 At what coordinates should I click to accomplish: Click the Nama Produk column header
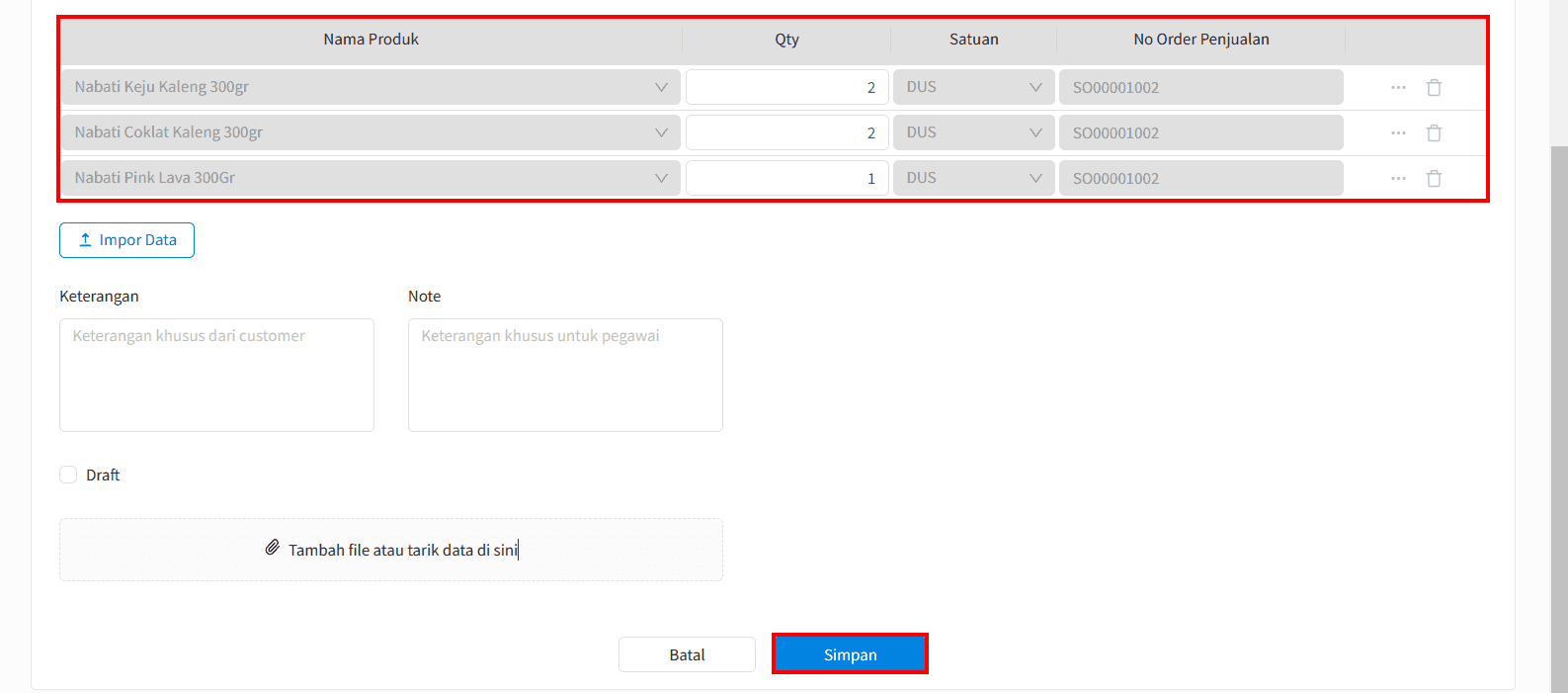click(371, 40)
